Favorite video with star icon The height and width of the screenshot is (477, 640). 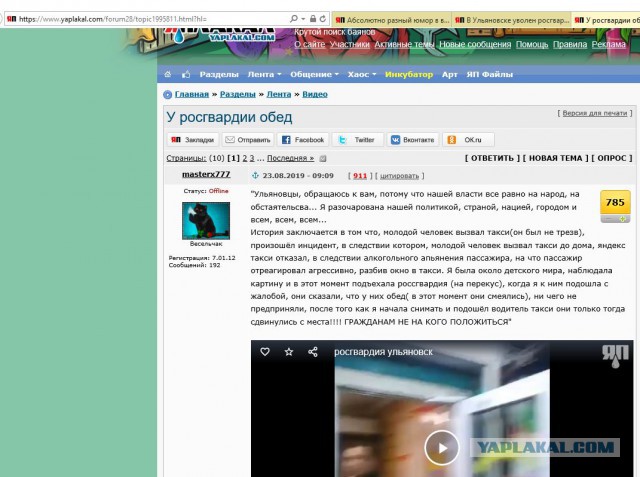point(289,351)
